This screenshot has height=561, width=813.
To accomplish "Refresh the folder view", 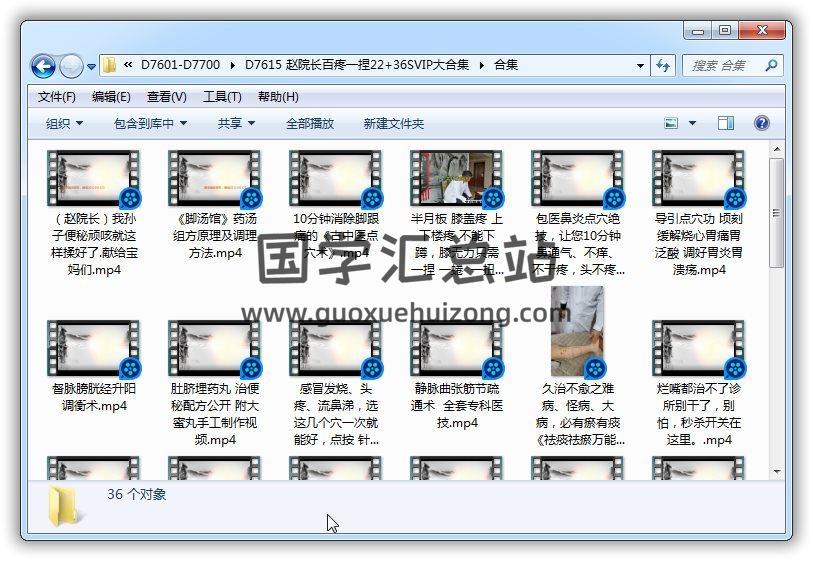I will tap(663, 66).
